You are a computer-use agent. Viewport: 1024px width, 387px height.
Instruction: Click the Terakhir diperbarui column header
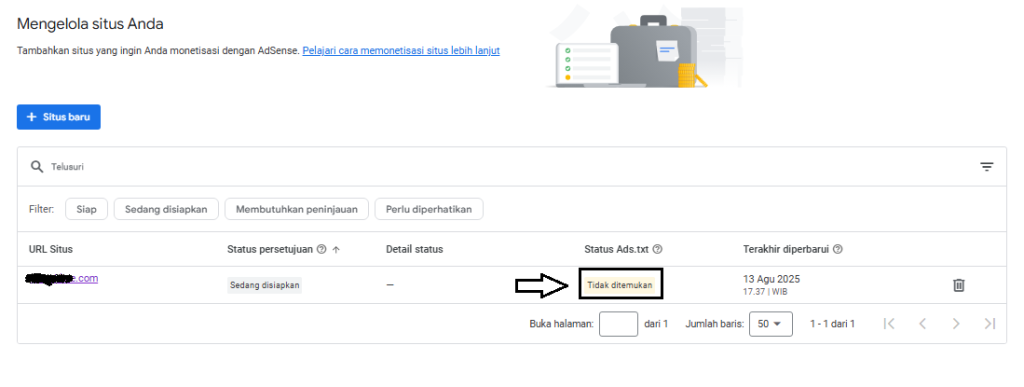[786, 249]
